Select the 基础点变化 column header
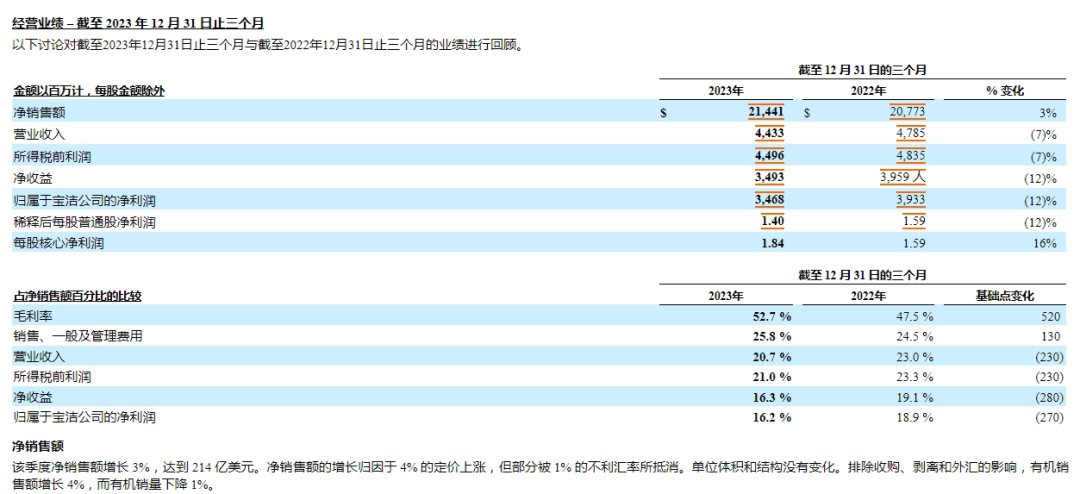The height and width of the screenshot is (494, 1080). click(1003, 296)
